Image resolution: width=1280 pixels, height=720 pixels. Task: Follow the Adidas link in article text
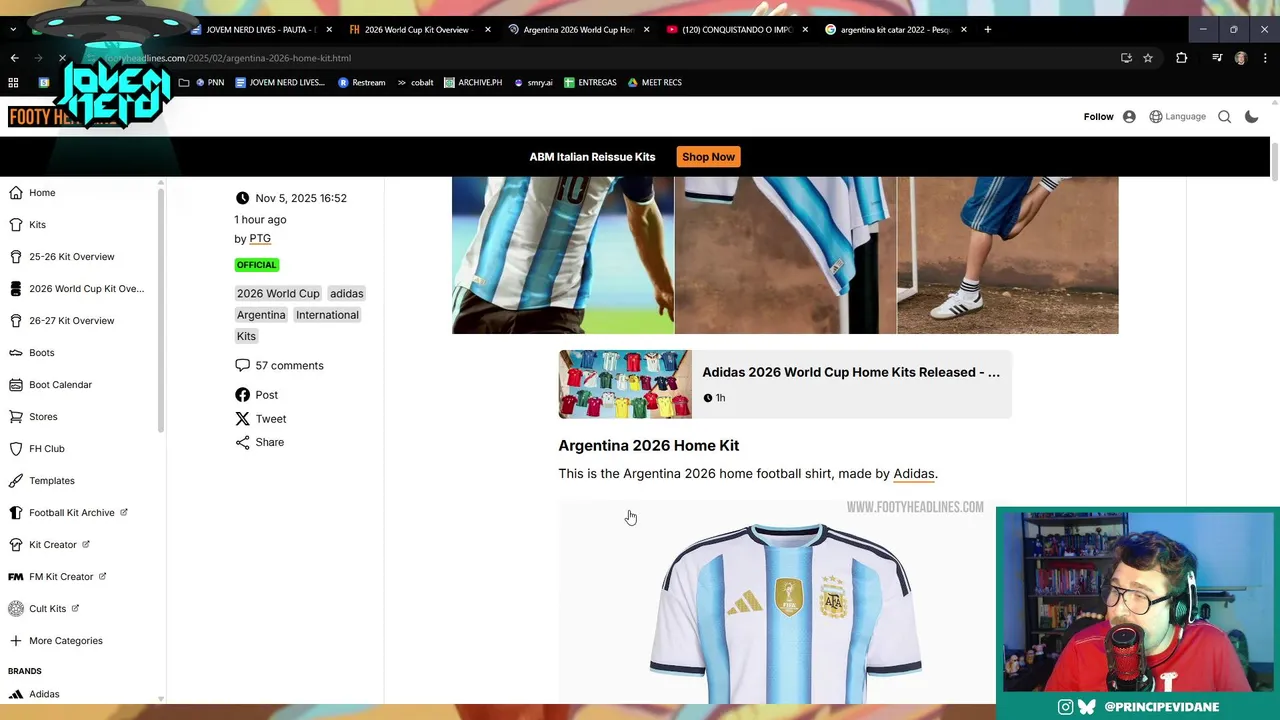pos(914,474)
